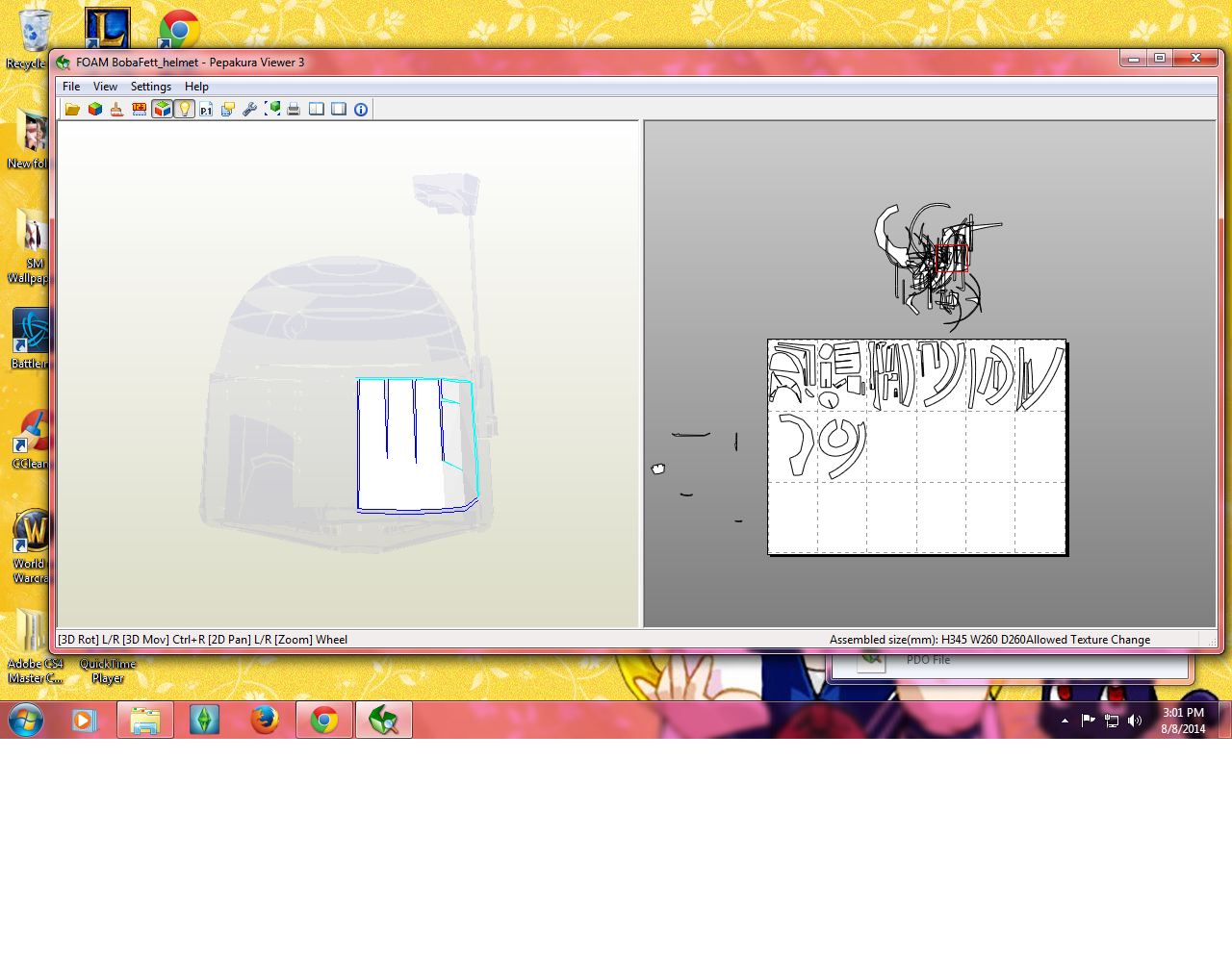
Task: Show hidden system tray icons
Action: pos(1065,721)
